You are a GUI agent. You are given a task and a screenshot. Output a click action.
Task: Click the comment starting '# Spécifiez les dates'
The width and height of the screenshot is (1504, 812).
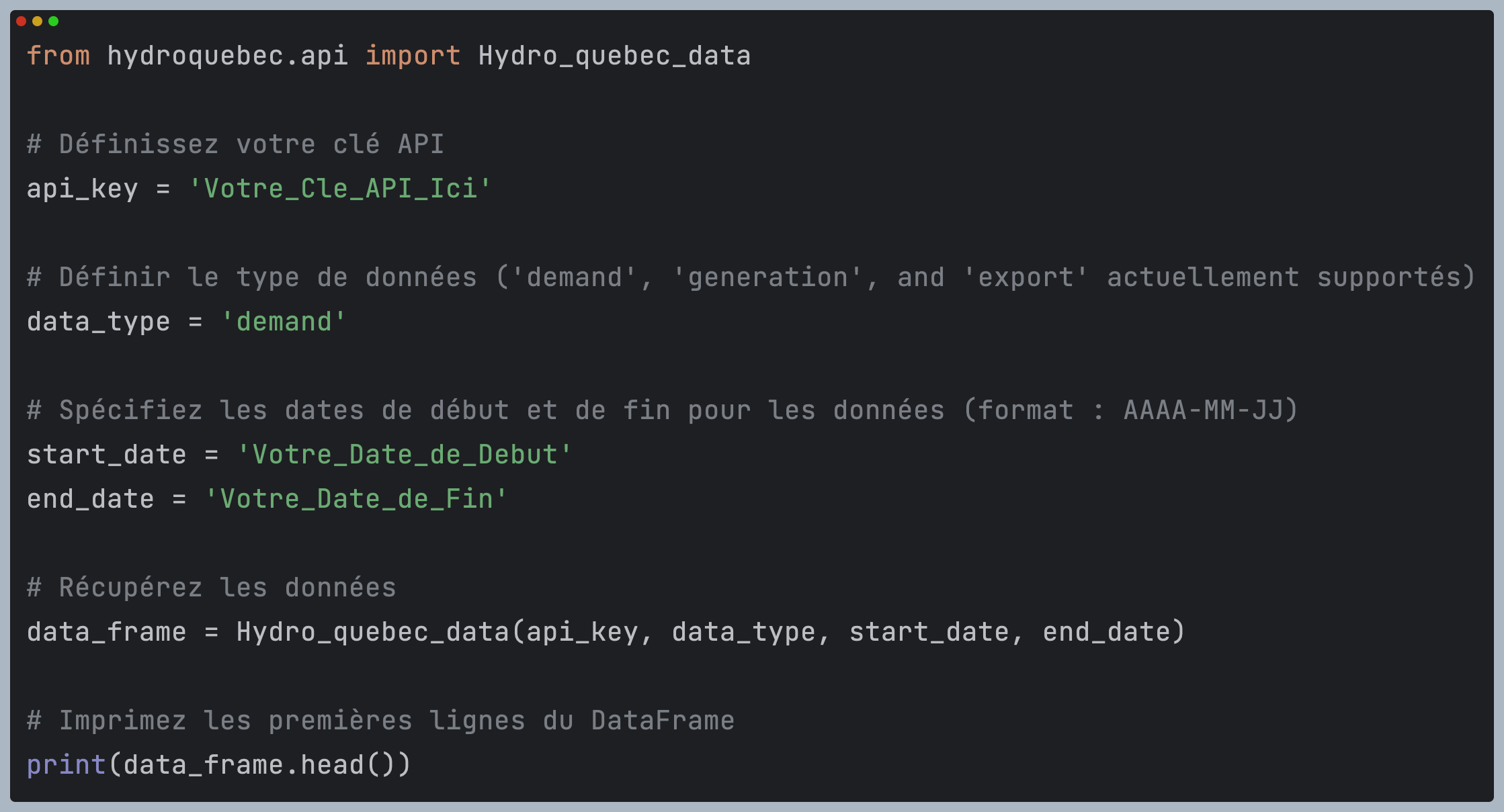(x=663, y=410)
